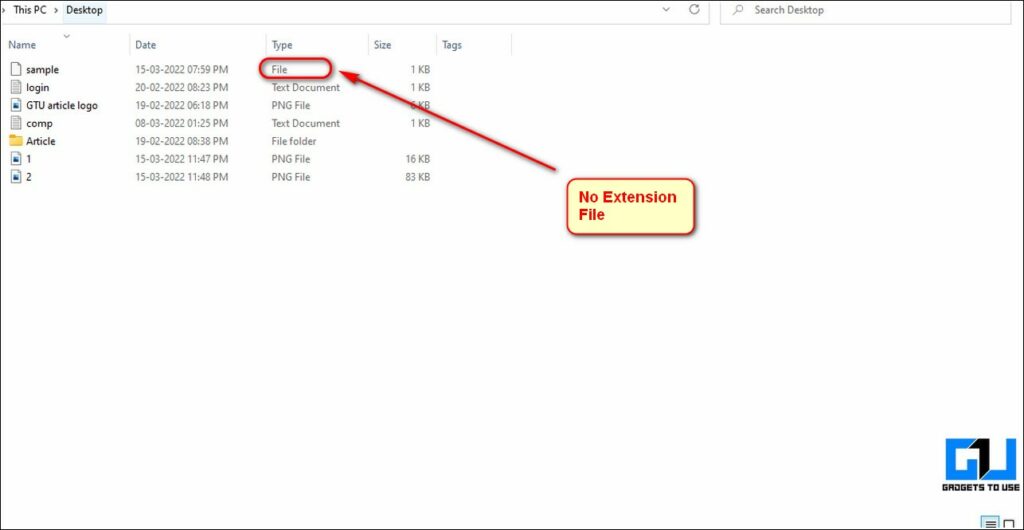Sort files by the Date column
This screenshot has height=530, width=1024.
146,45
